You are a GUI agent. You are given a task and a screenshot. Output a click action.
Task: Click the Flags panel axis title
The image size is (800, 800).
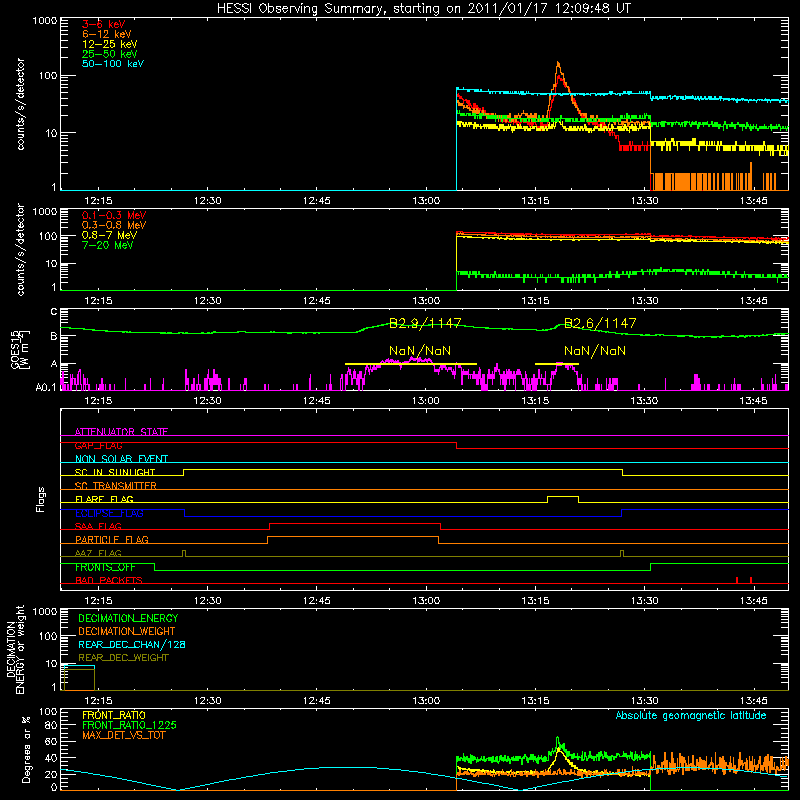41,499
